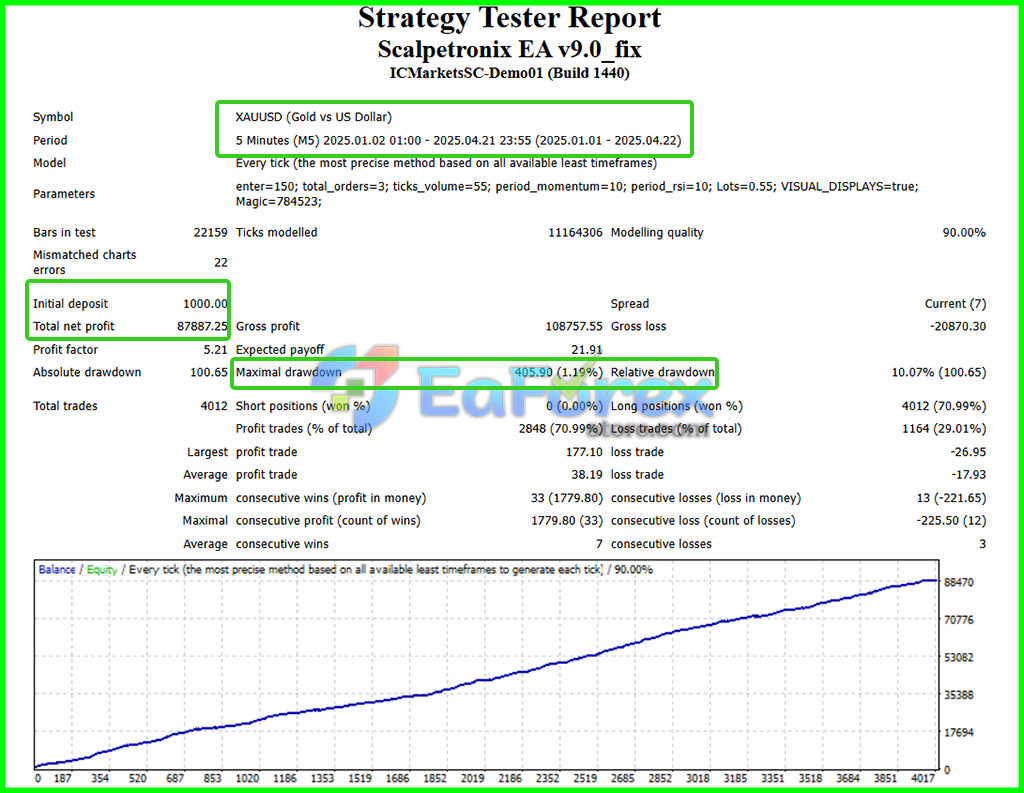The height and width of the screenshot is (793, 1024).
Task: Click the loss trades value "1164 (29.01%)"
Action: [944, 429]
